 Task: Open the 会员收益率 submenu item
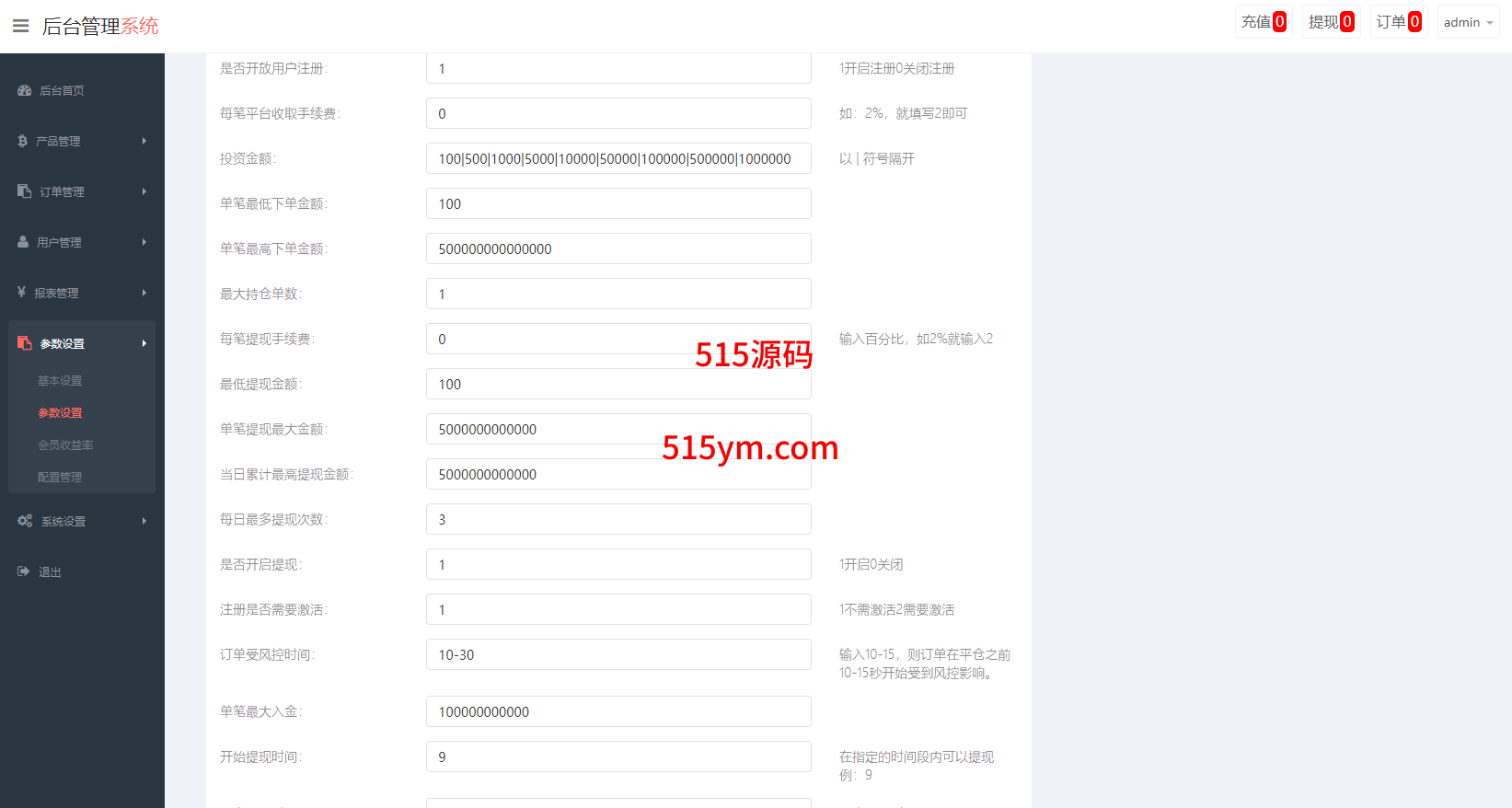coord(65,445)
